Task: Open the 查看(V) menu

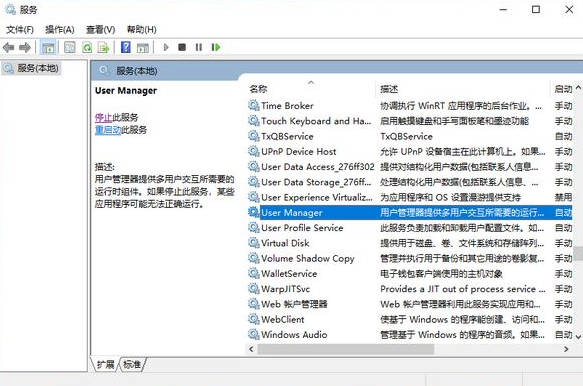Action: (100, 29)
